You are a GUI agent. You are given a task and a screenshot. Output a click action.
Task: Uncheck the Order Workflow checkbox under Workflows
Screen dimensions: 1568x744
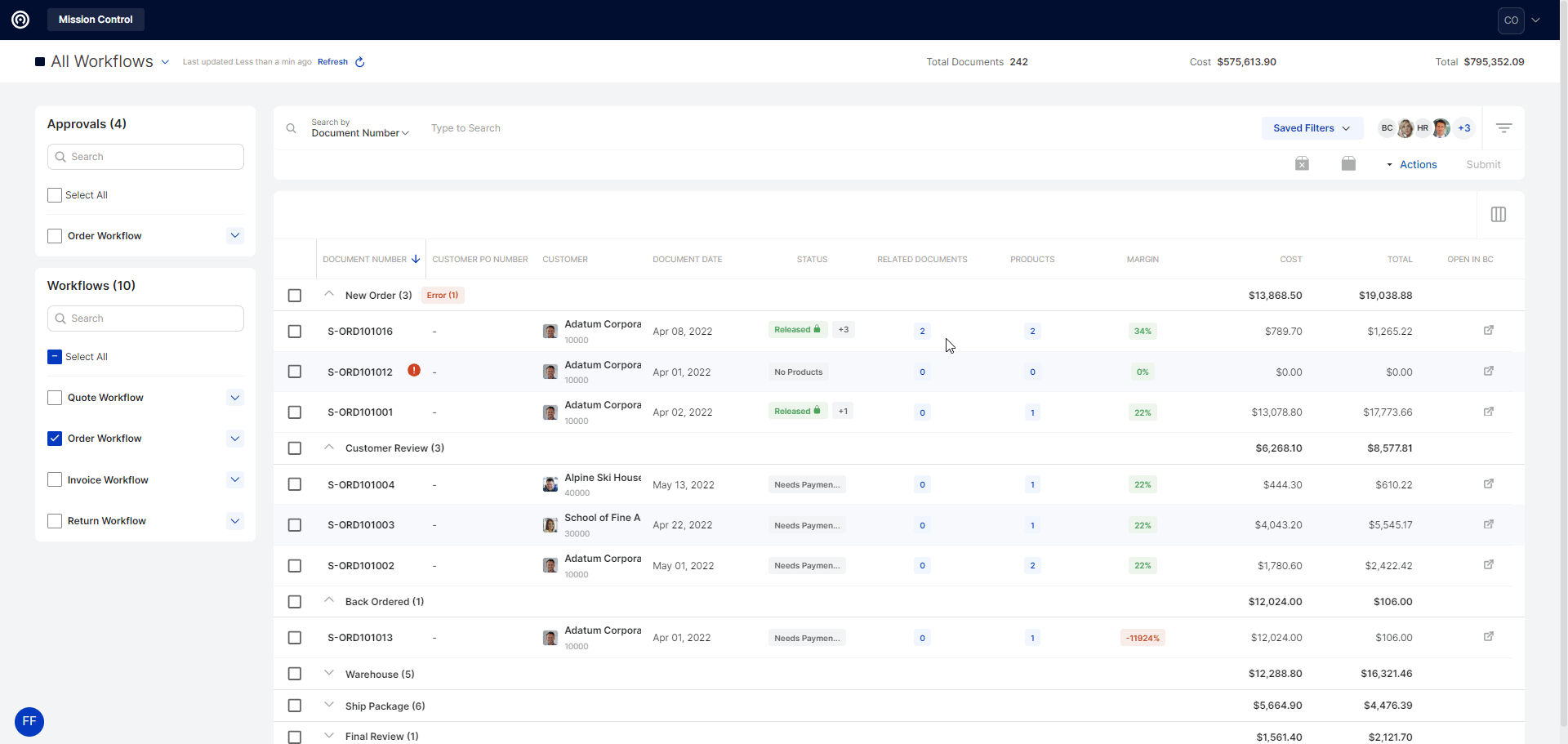(55, 439)
